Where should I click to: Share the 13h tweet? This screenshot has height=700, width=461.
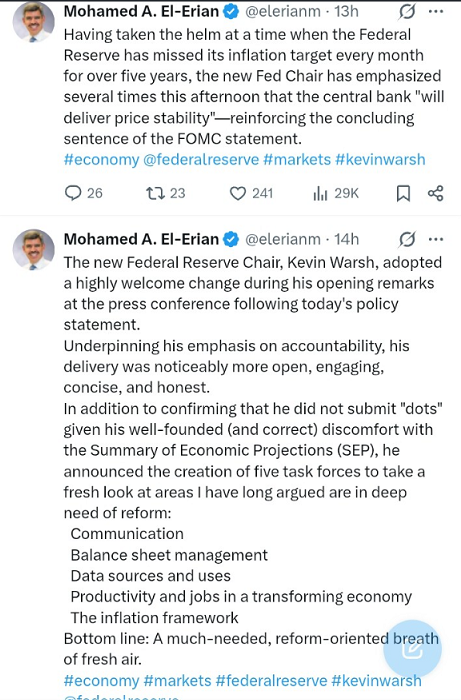click(x=436, y=193)
